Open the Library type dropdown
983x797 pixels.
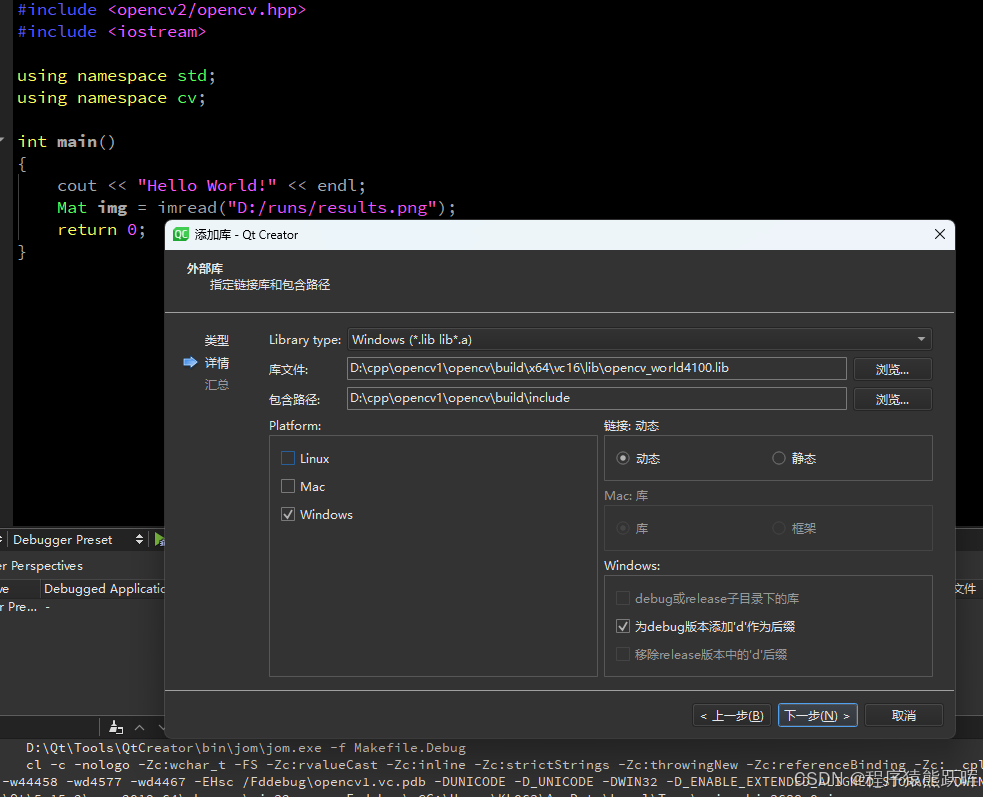pos(639,339)
